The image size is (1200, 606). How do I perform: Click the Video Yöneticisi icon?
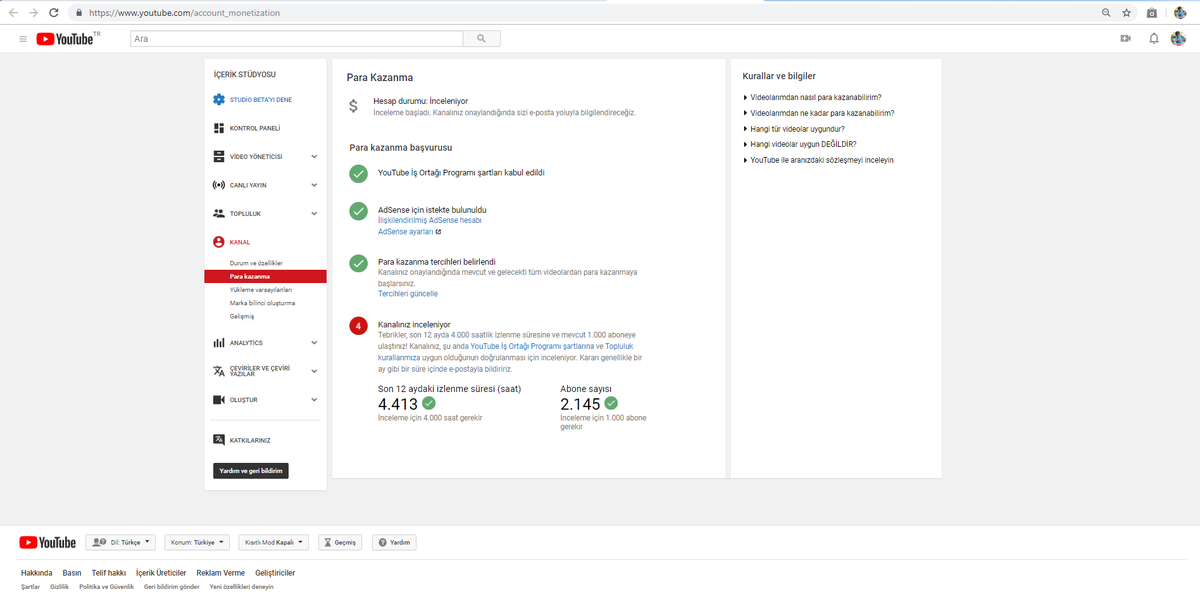tap(219, 156)
